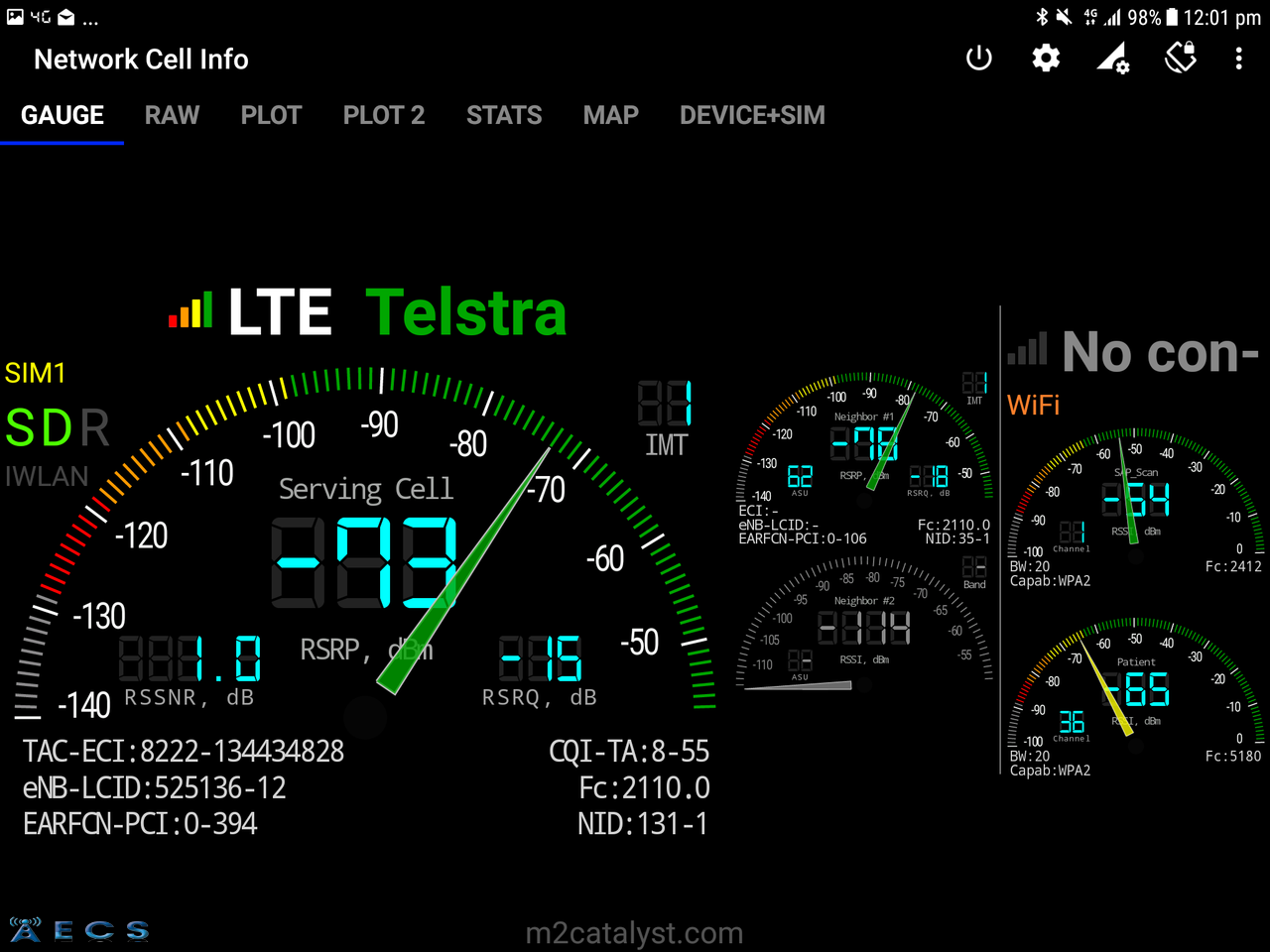Tap the LTE signal bars icon
Viewport: 1270px width, 952px height.
click(190, 310)
